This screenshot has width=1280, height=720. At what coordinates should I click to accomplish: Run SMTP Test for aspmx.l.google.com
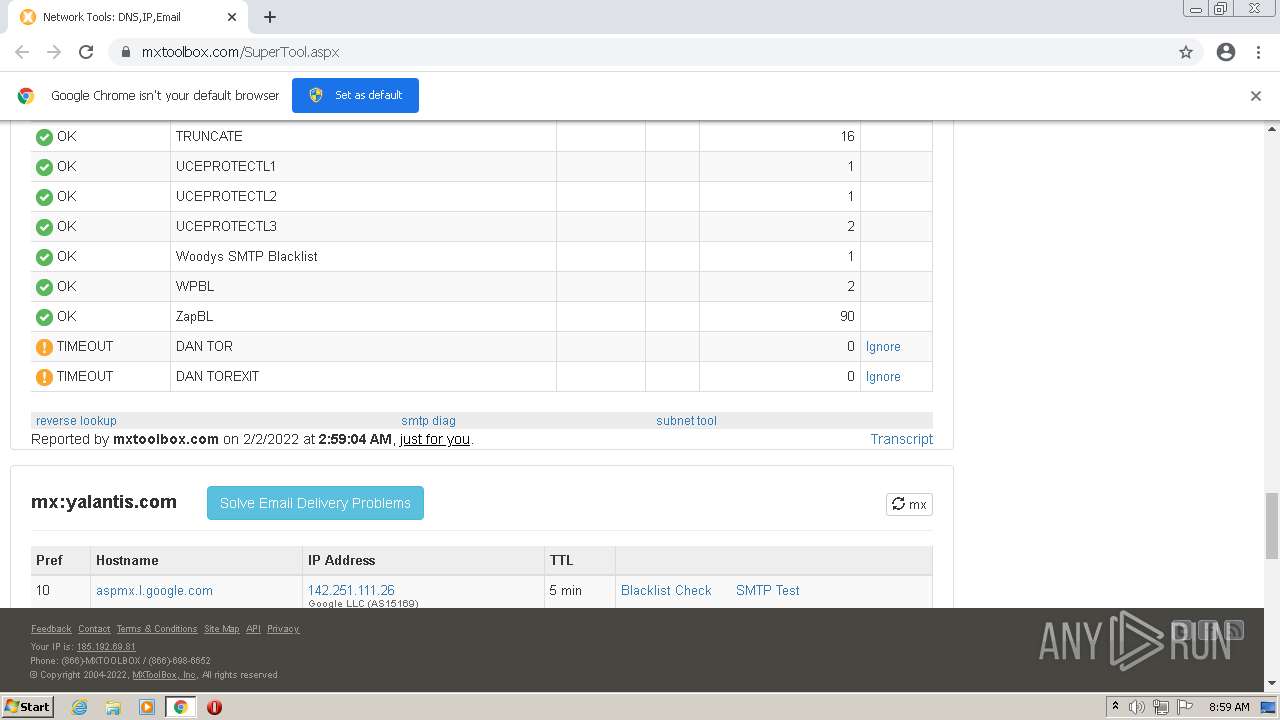click(767, 590)
